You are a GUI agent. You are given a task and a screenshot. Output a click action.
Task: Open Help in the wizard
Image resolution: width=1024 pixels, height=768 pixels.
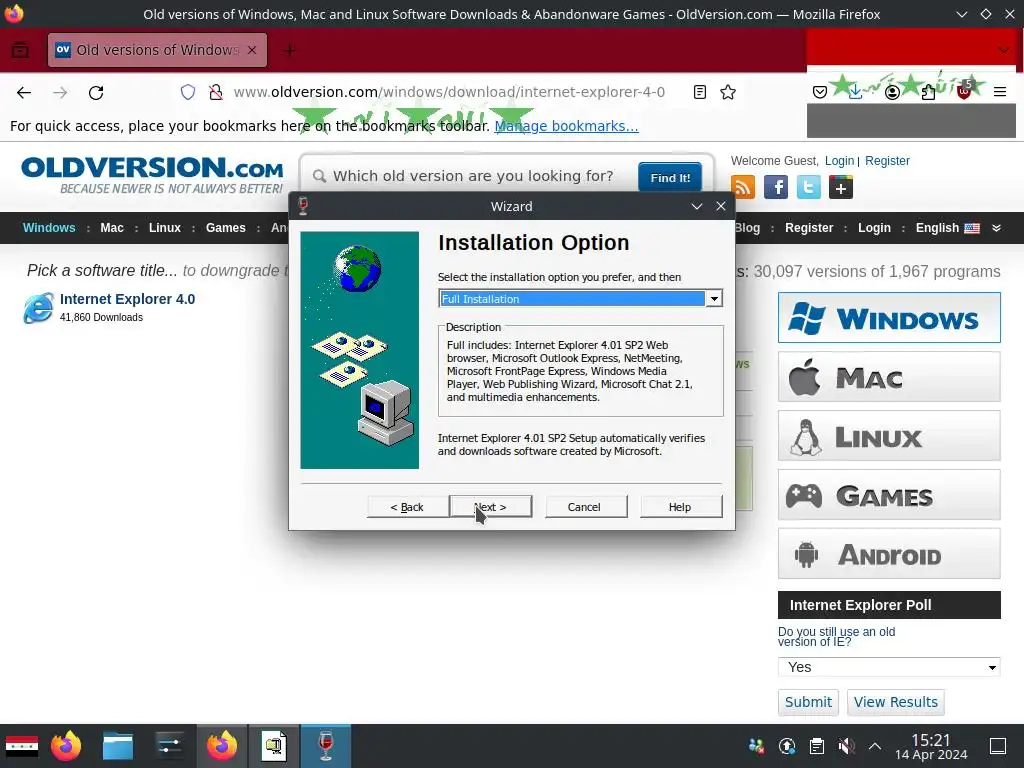tap(680, 507)
